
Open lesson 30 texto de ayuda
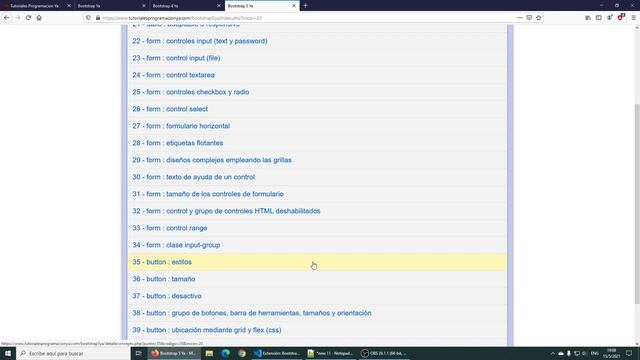[193, 177]
